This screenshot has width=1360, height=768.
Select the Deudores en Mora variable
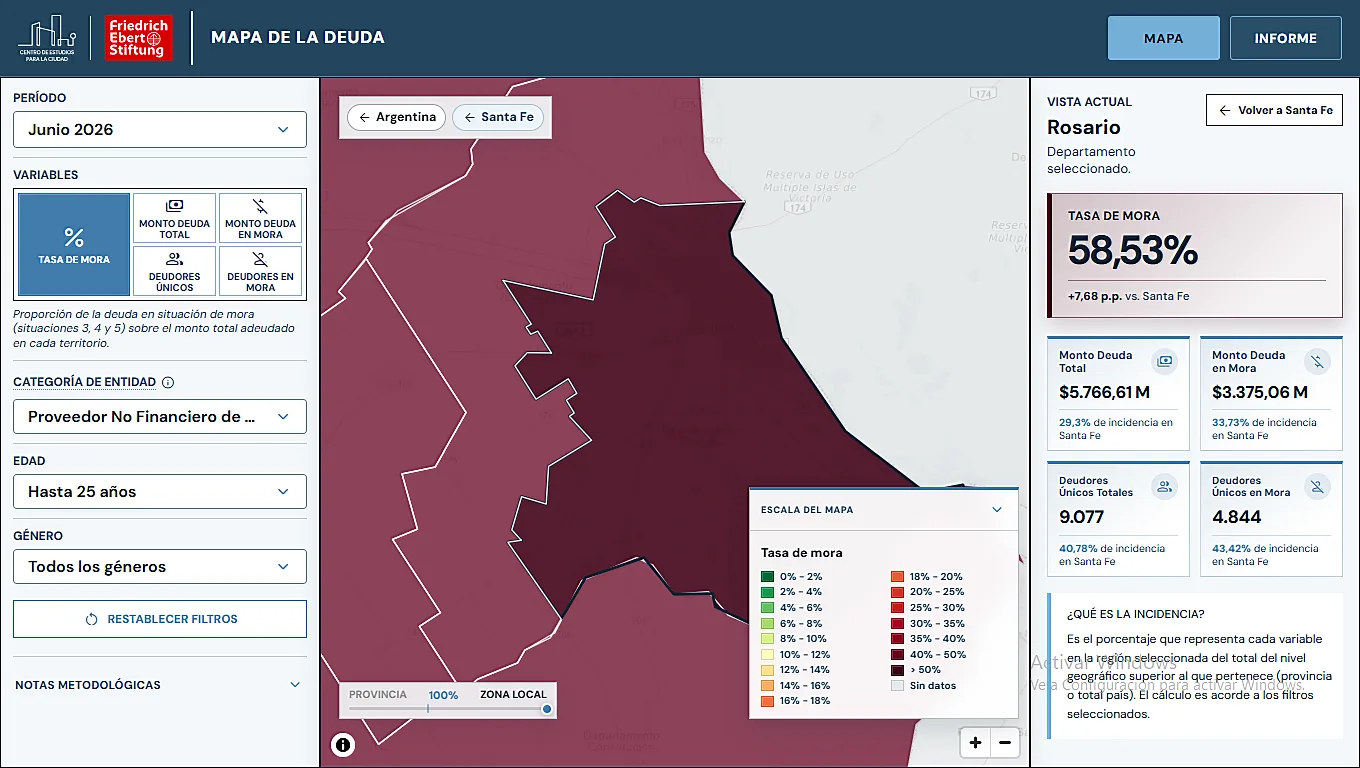pos(260,271)
